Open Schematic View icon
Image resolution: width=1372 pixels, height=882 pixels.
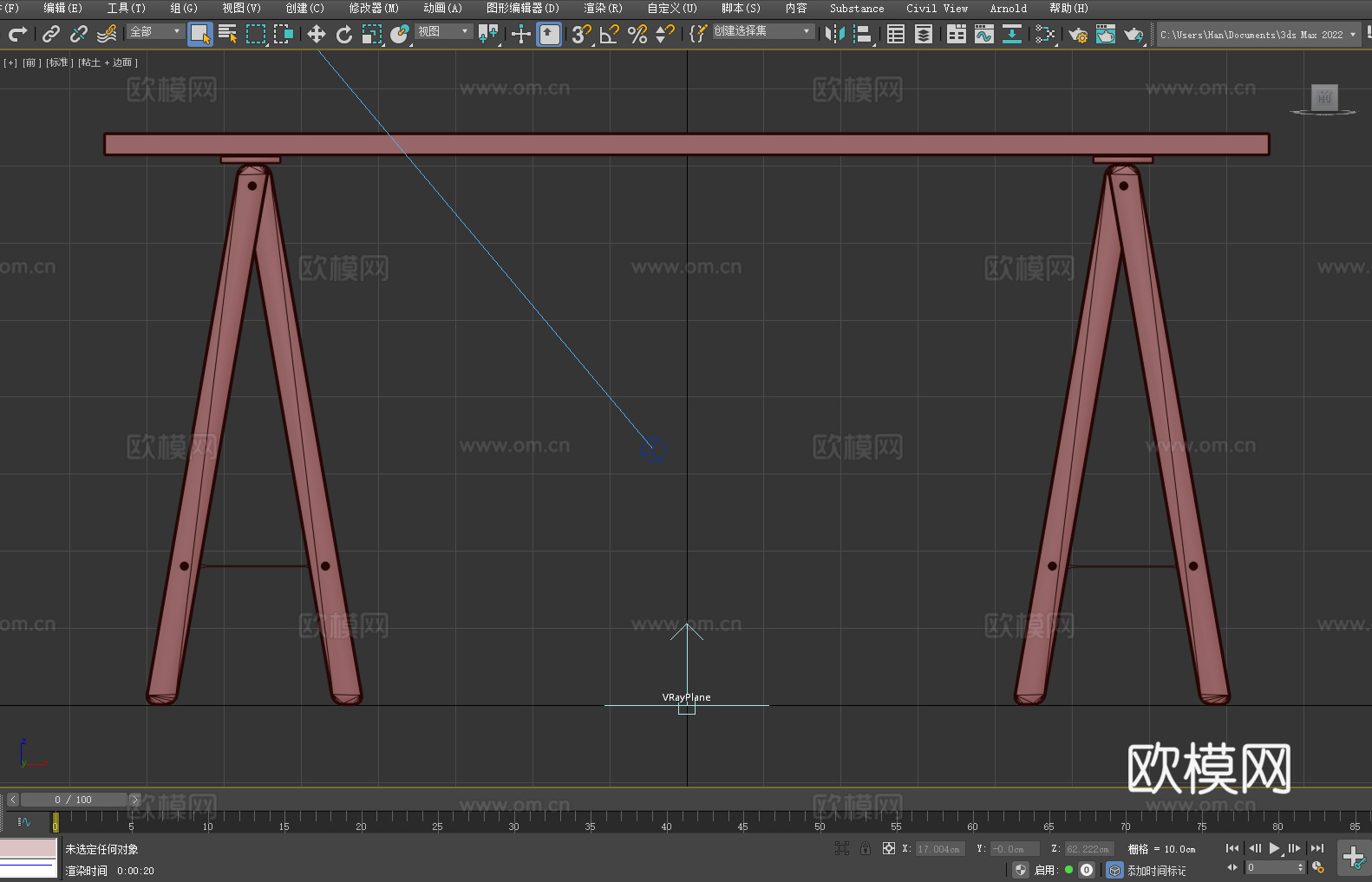[x=1012, y=34]
